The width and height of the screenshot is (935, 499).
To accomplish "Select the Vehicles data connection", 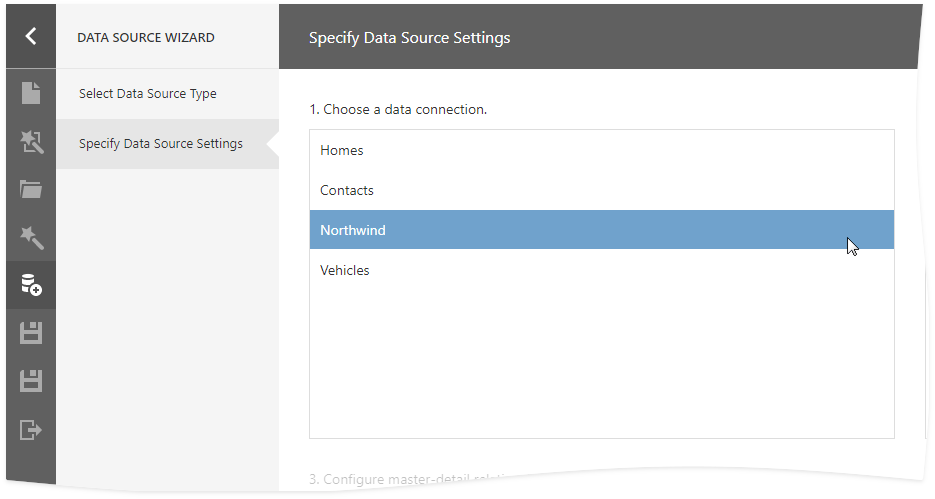I will [345, 271].
